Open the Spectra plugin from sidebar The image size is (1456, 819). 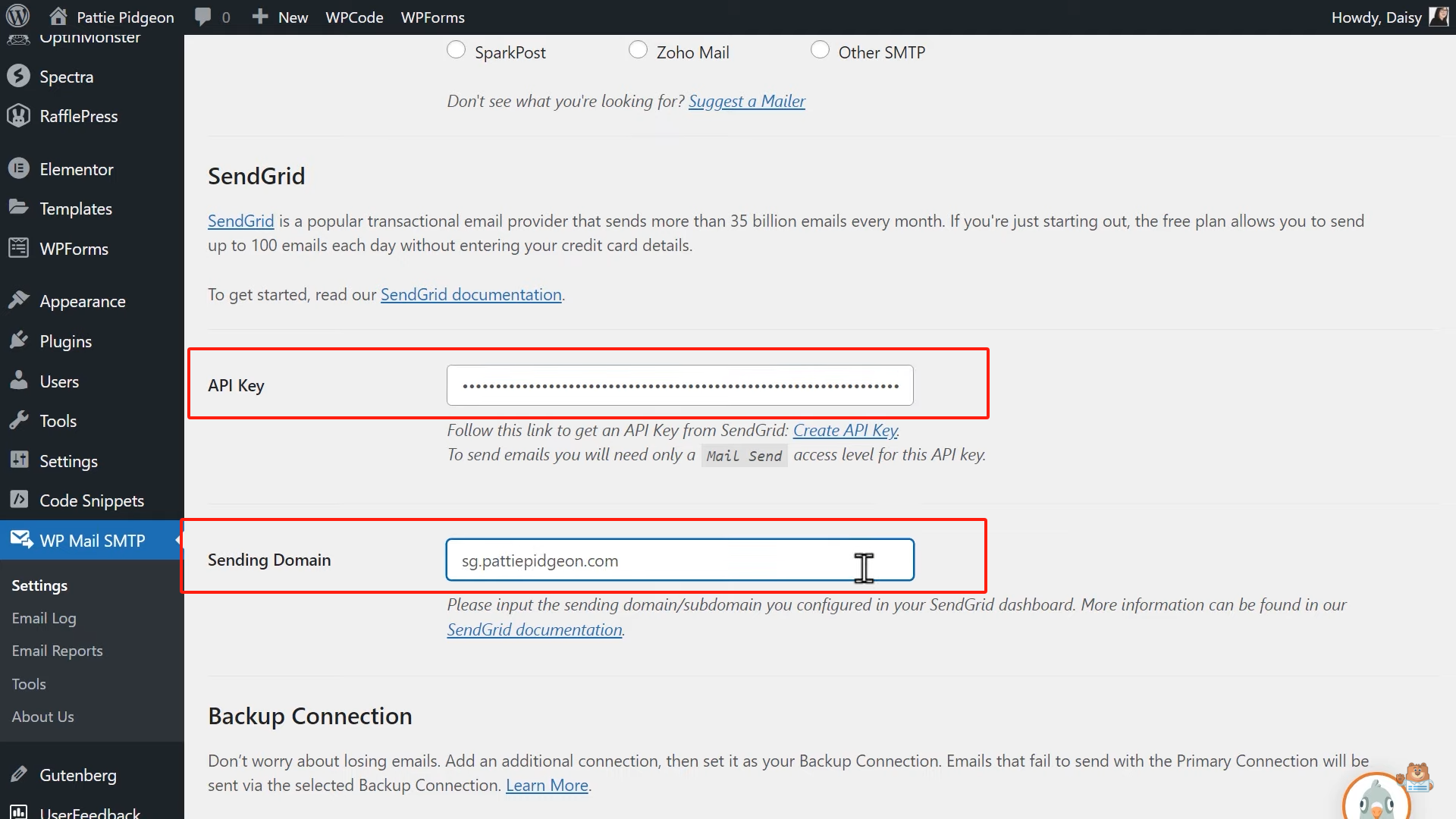point(67,76)
